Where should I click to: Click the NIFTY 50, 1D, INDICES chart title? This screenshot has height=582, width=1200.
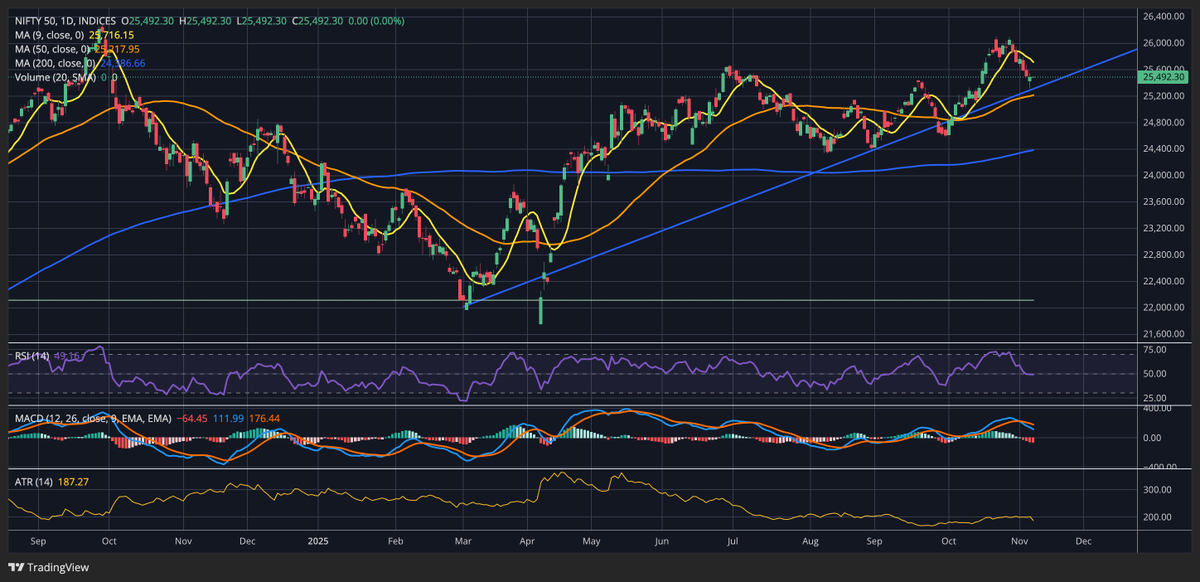[65, 20]
